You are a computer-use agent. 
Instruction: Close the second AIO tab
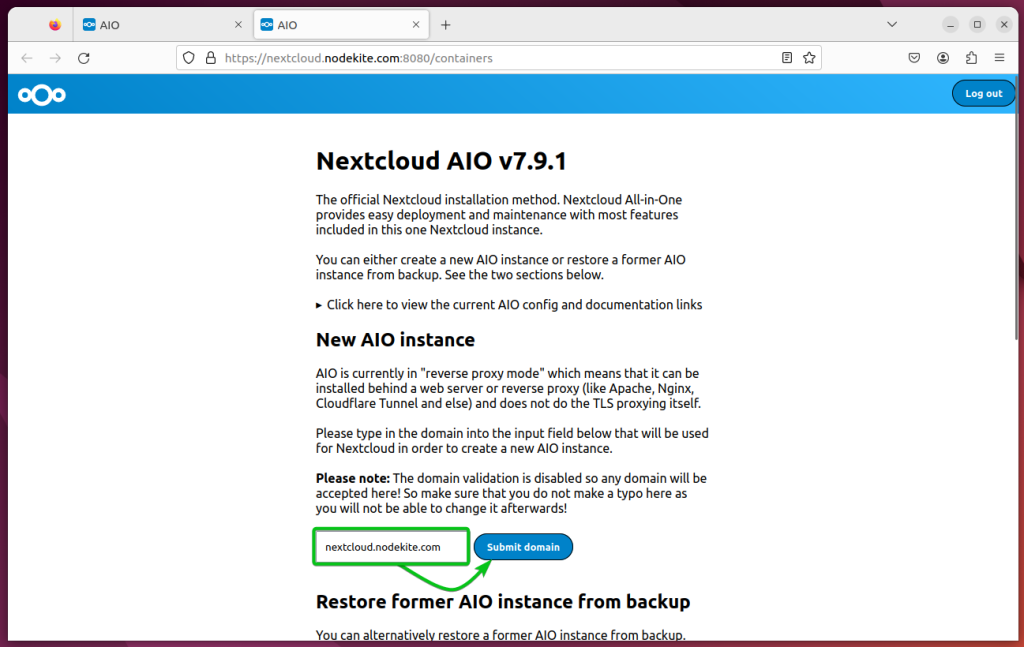point(416,24)
